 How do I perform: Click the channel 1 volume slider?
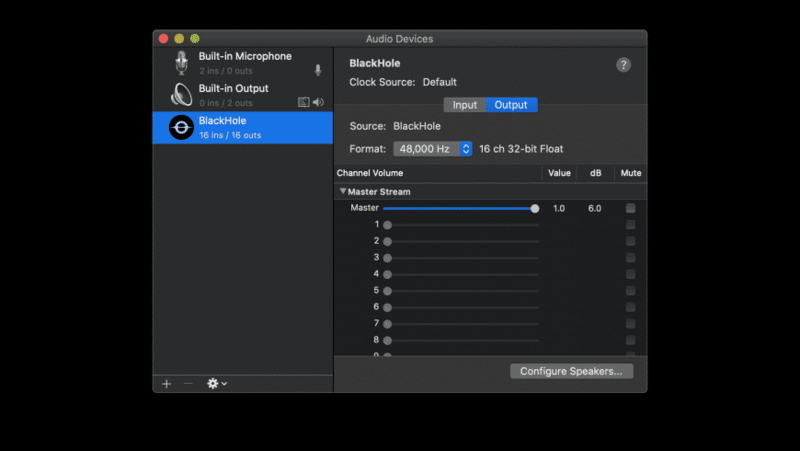tap(461, 225)
